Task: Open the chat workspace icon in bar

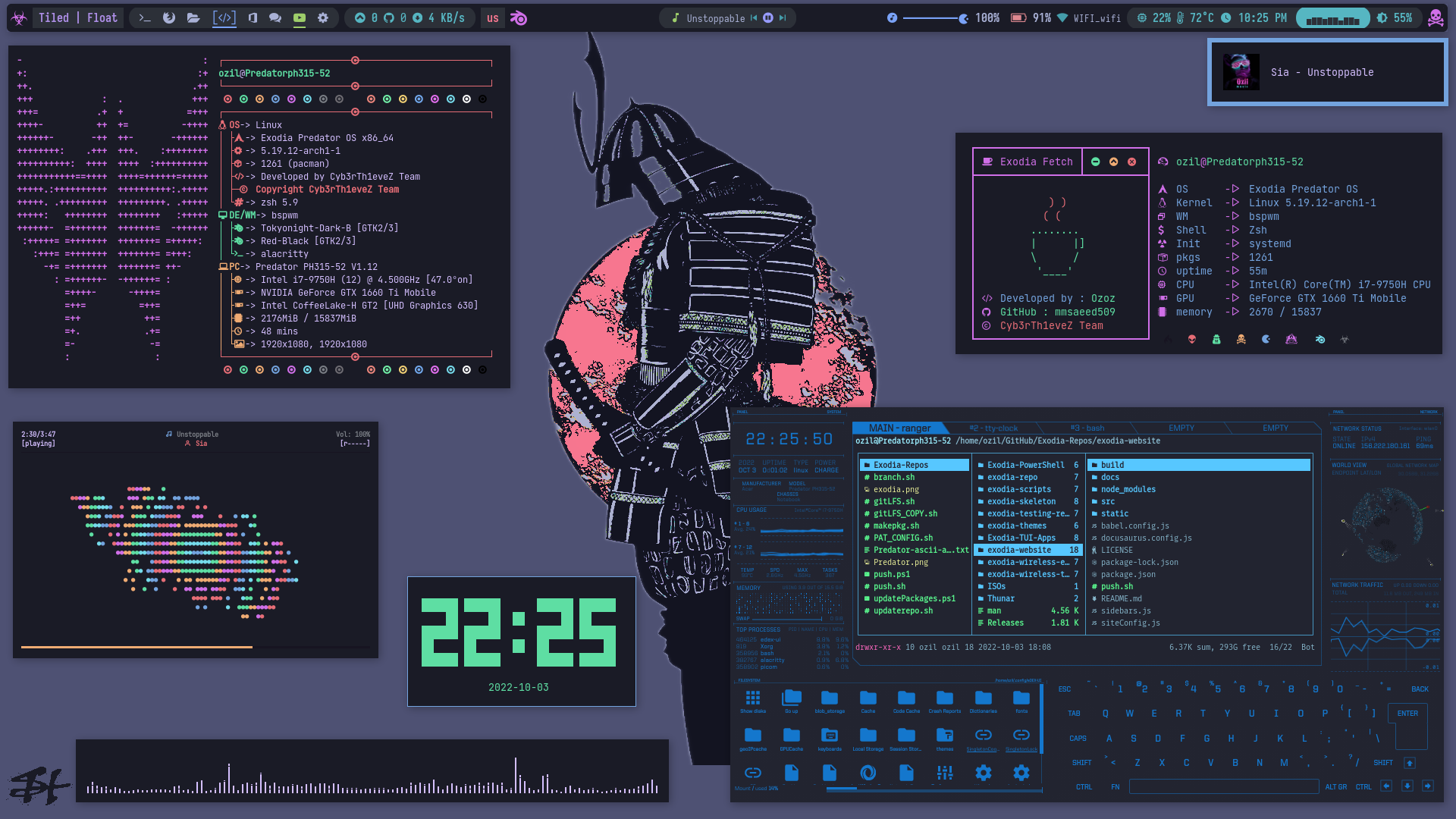Action: [275, 17]
